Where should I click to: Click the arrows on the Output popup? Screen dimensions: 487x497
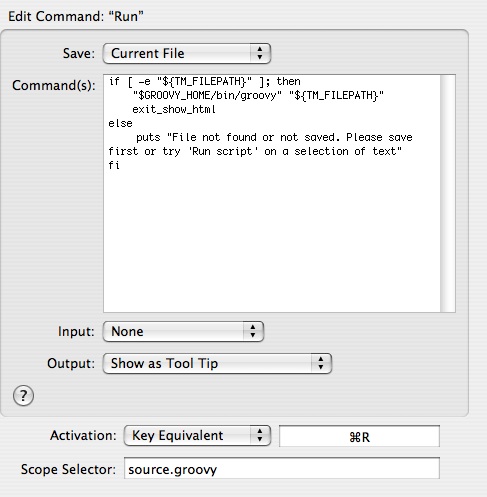[x=321, y=363]
